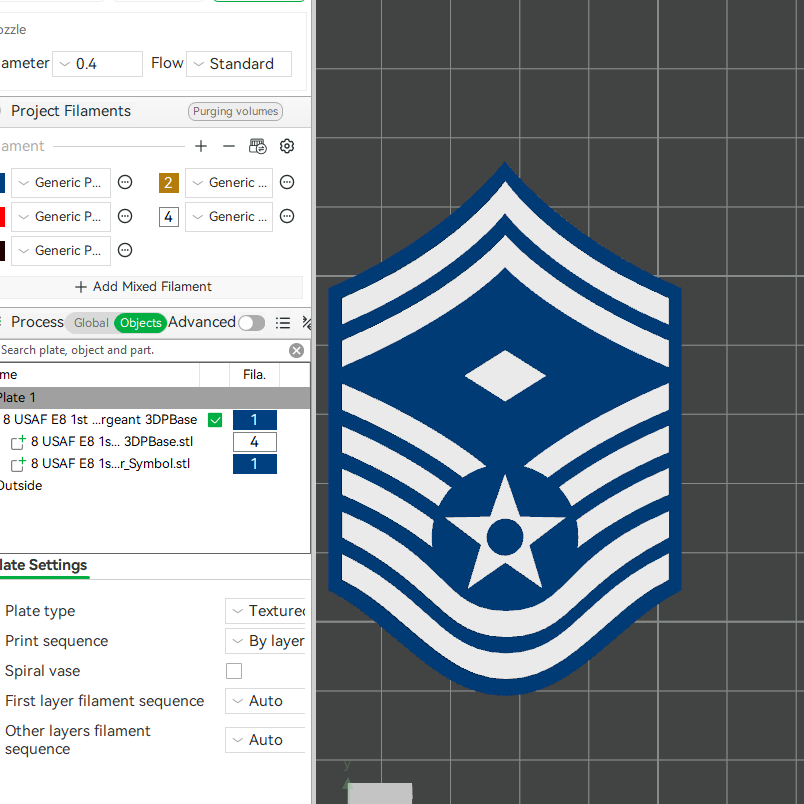Toggle printable checkbox for USAF E8 object
804x804 pixels.
[x=215, y=420]
